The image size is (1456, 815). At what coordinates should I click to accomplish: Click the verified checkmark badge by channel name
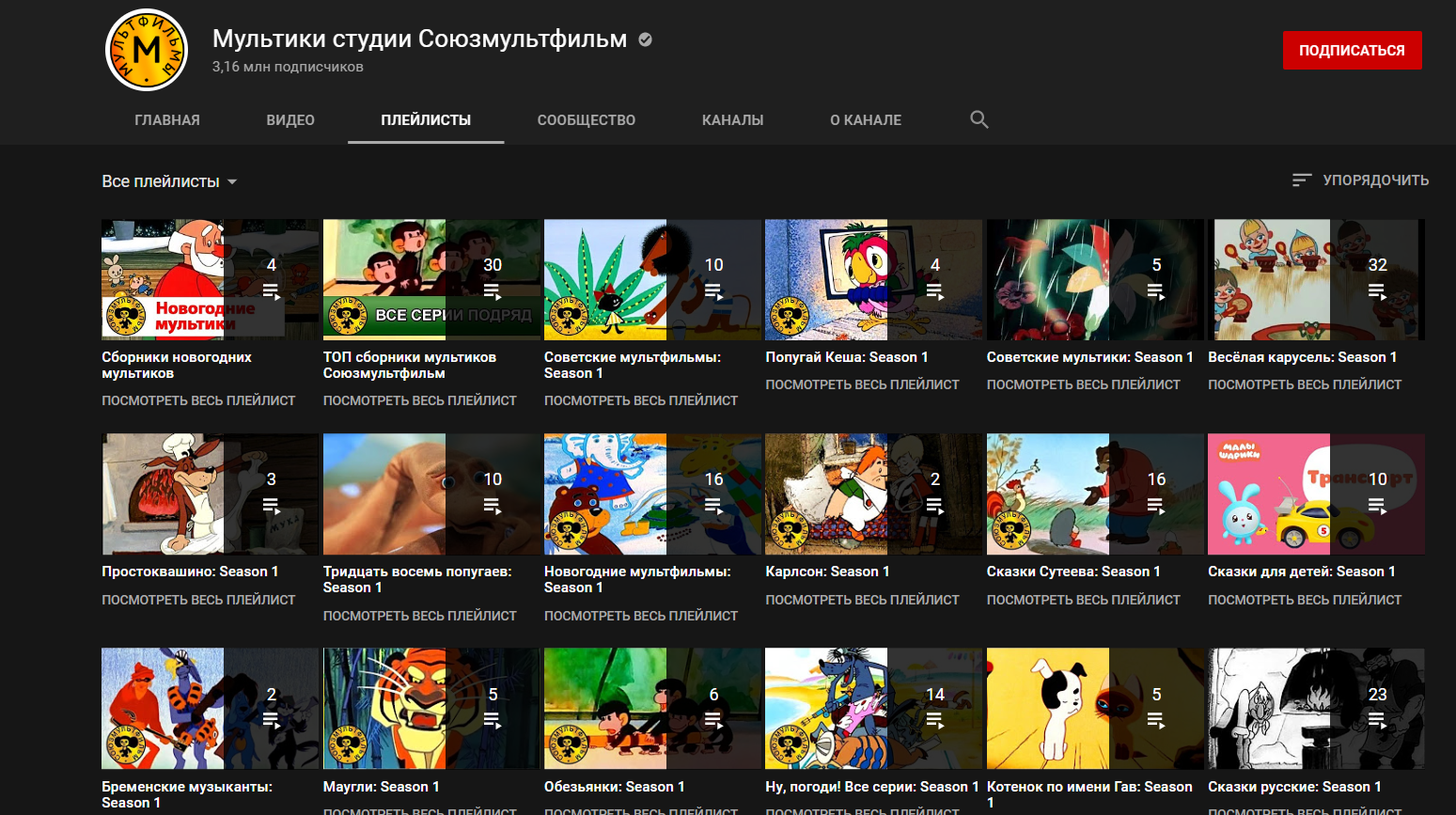pyautogui.click(x=645, y=39)
